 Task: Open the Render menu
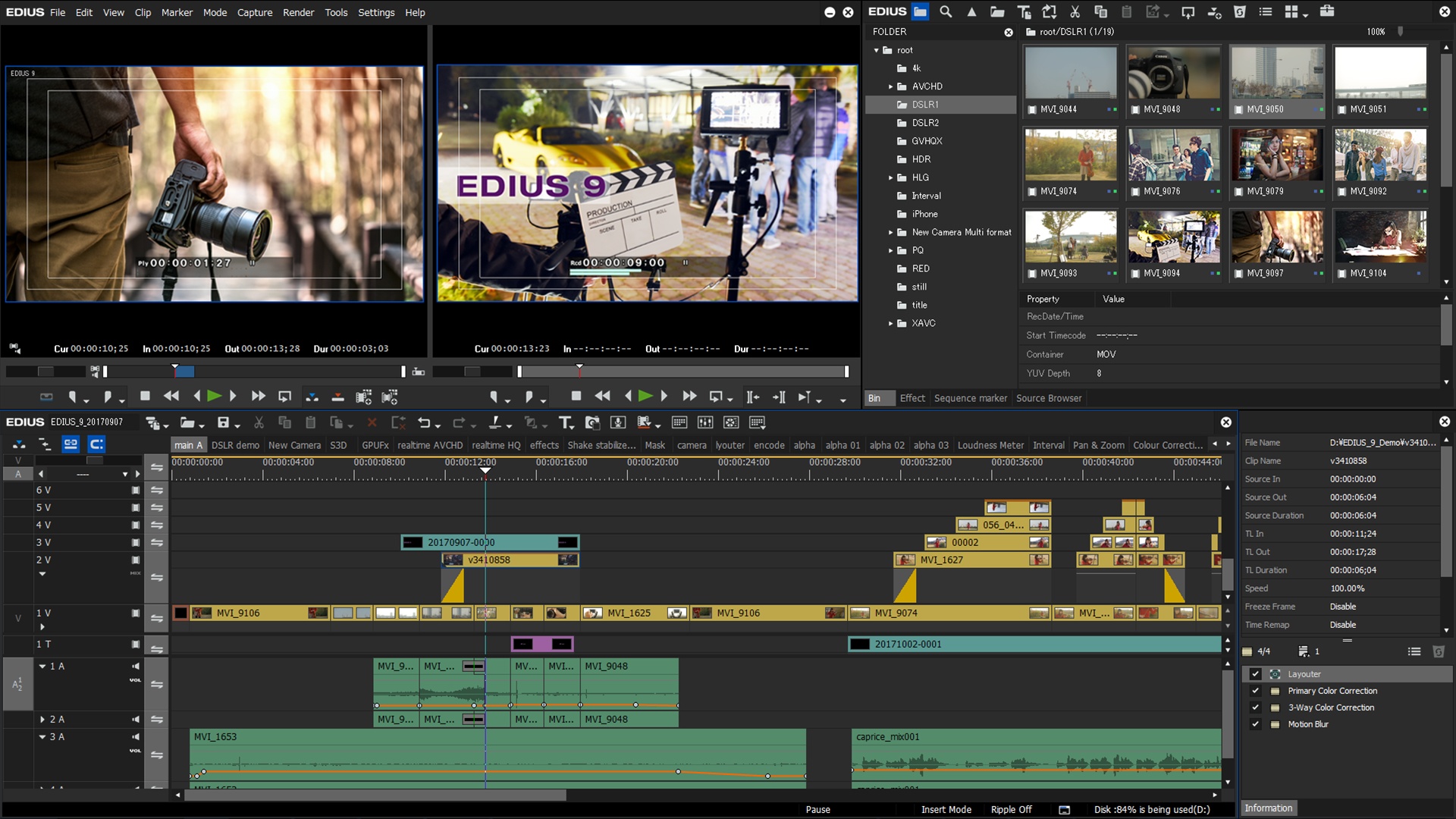tap(298, 12)
